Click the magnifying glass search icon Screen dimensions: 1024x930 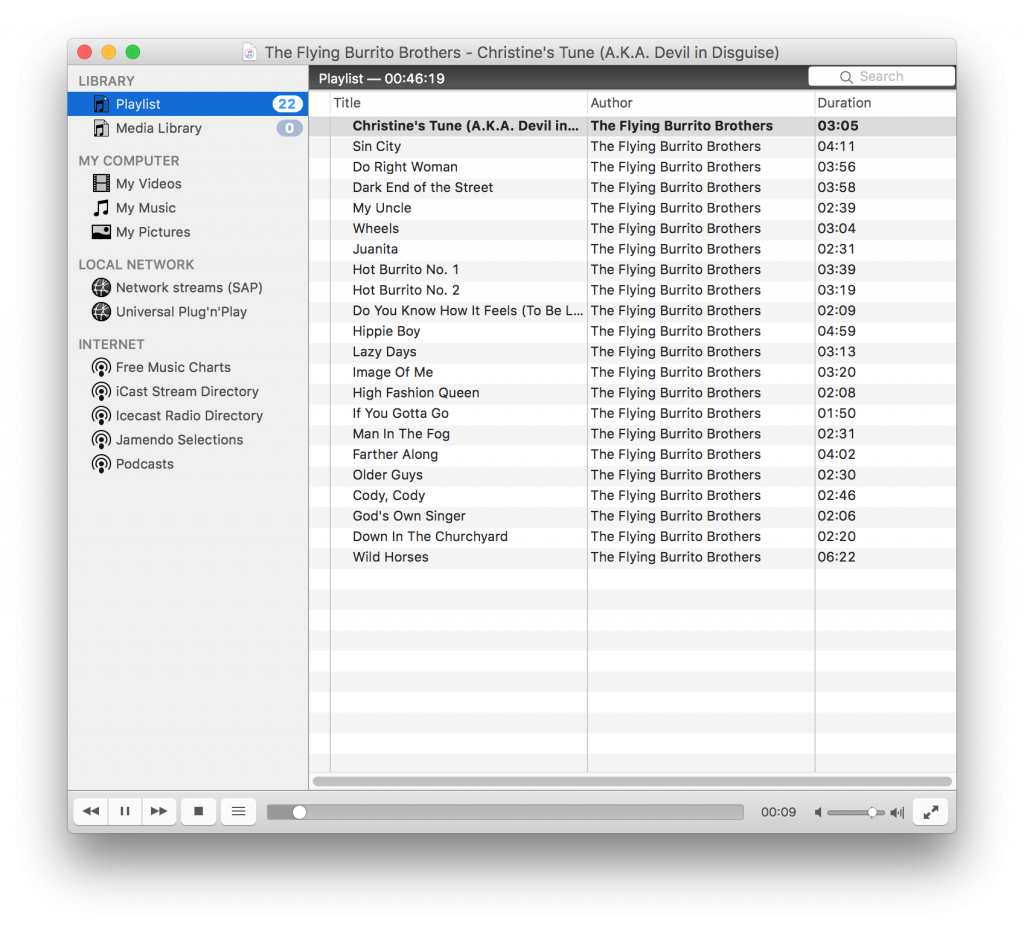[846, 77]
